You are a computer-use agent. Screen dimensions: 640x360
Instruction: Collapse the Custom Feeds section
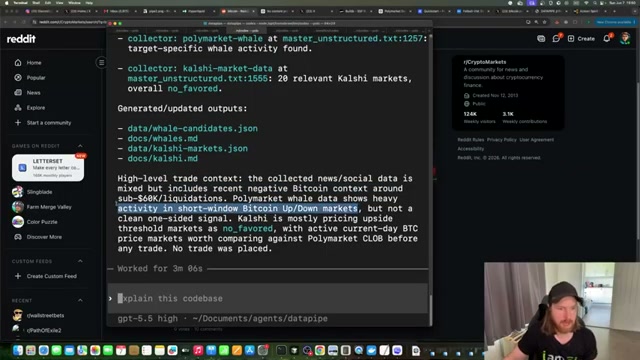(80, 261)
